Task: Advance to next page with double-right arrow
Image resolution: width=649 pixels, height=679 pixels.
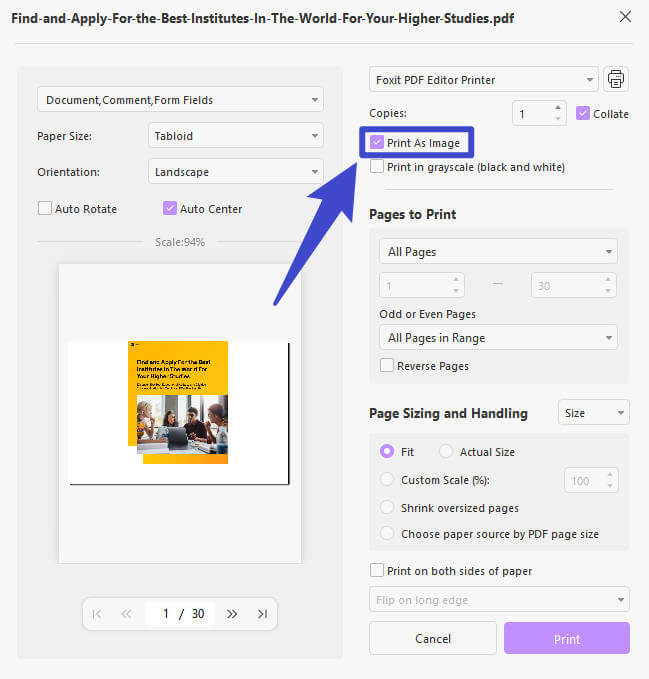Action: (232, 614)
